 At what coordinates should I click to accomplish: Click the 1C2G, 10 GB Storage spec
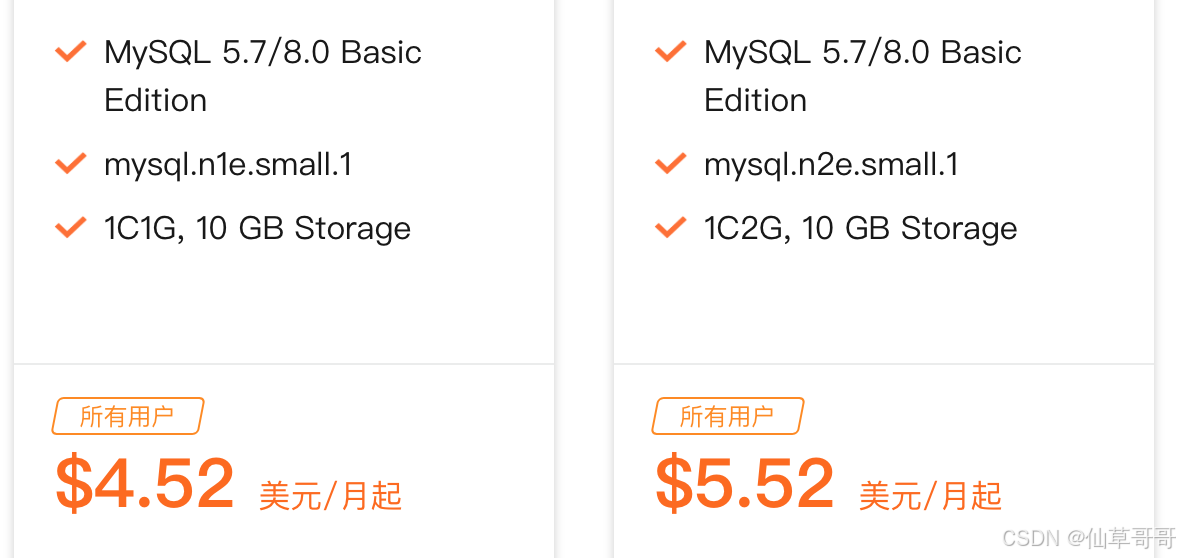click(860, 229)
